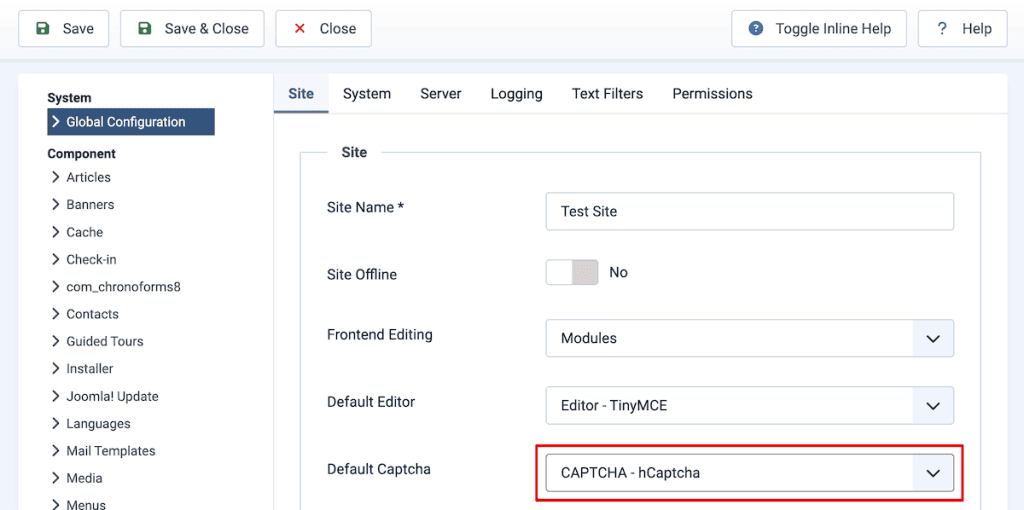Open the Frontend Editing dropdown
Screen dimensions: 1024x510
[x=750, y=338]
